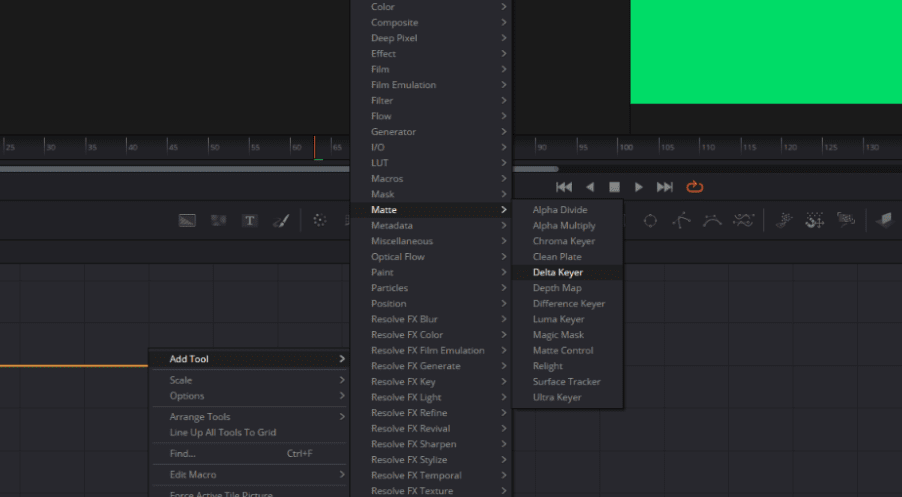Add a pRender particle node icon
The width and height of the screenshot is (902, 497).
(x=846, y=220)
